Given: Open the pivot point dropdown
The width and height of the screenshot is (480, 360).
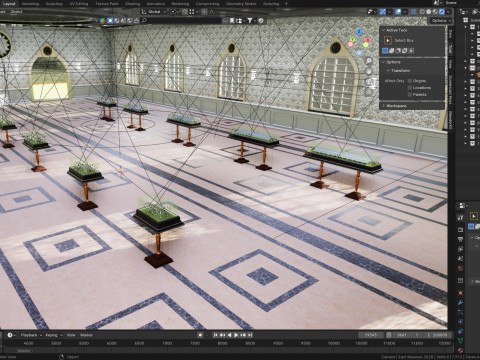Looking at the screenshot, I should coord(175,12).
